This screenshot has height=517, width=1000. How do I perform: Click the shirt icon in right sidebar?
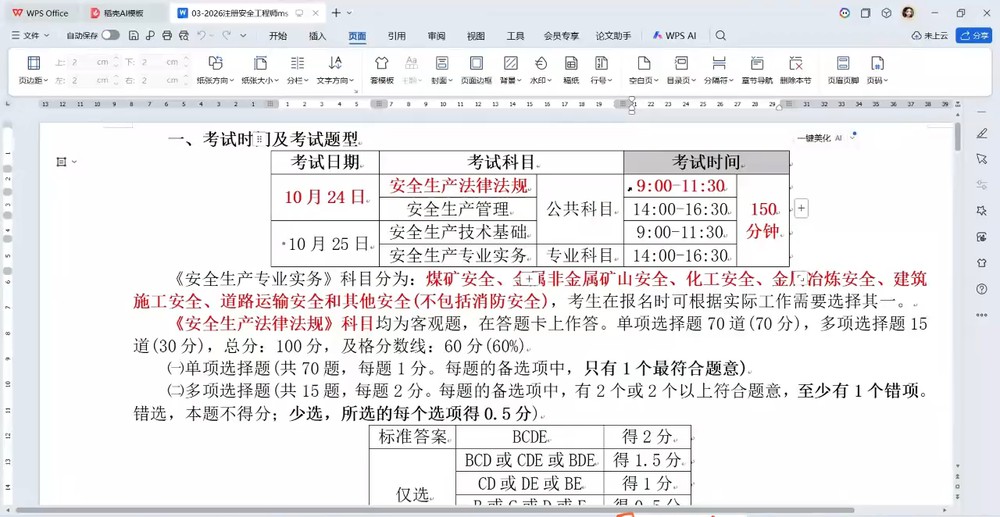pos(982,263)
